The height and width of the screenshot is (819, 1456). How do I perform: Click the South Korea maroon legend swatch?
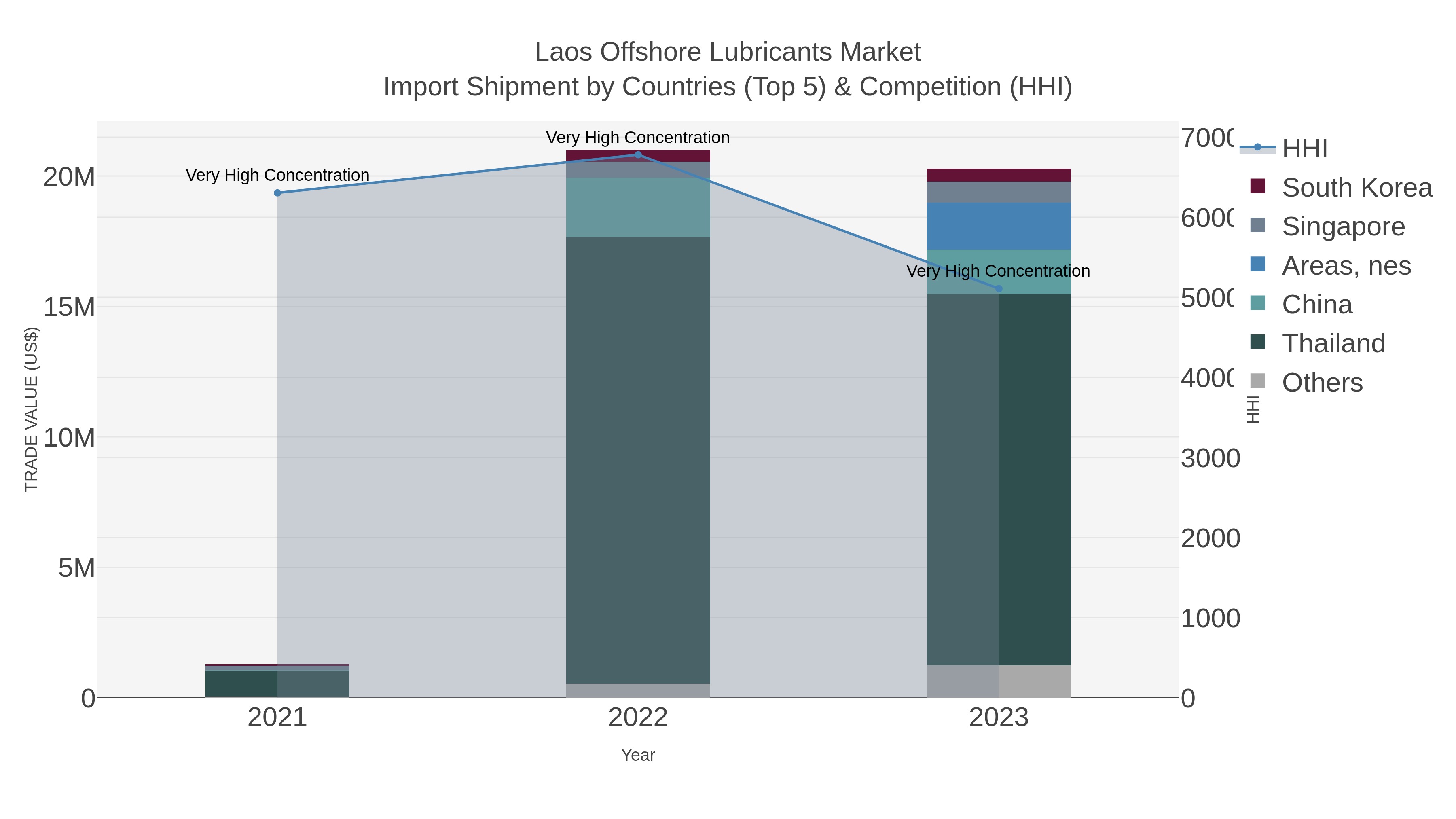(1257, 186)
